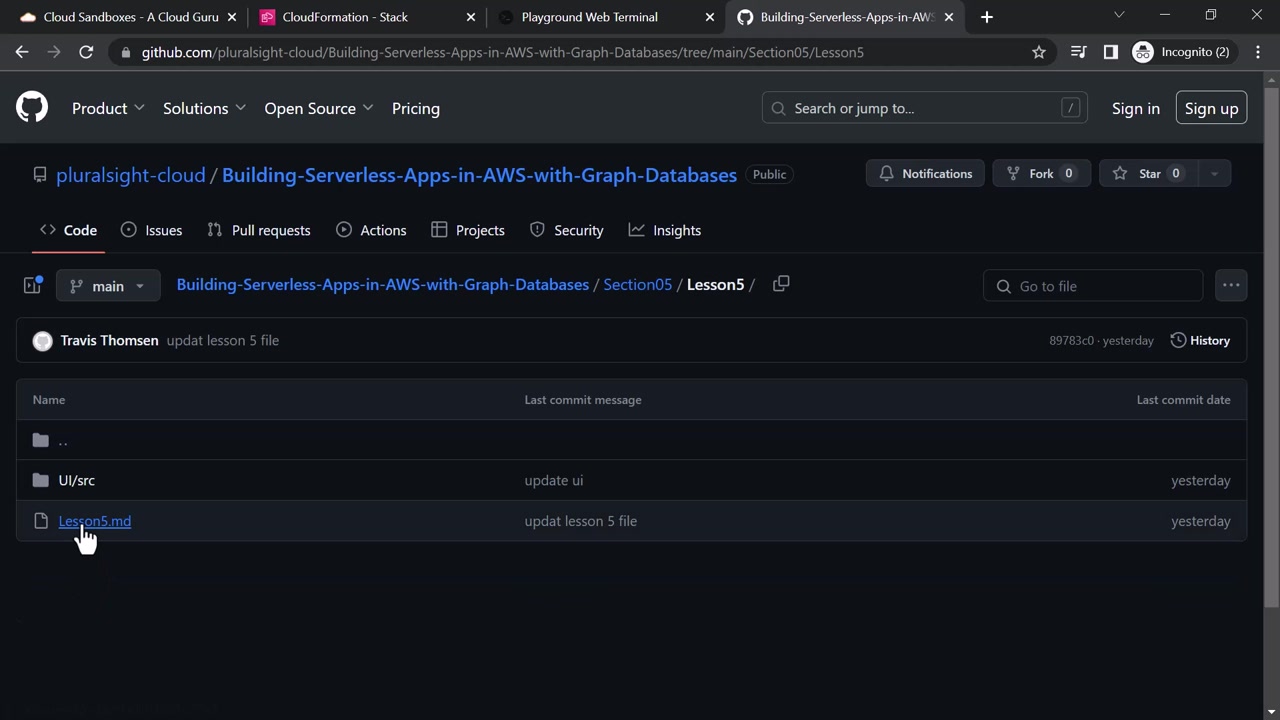Copy path using the copy icon
The width and height of the screenshot is (1280, 720).
[x=781, y=284]
